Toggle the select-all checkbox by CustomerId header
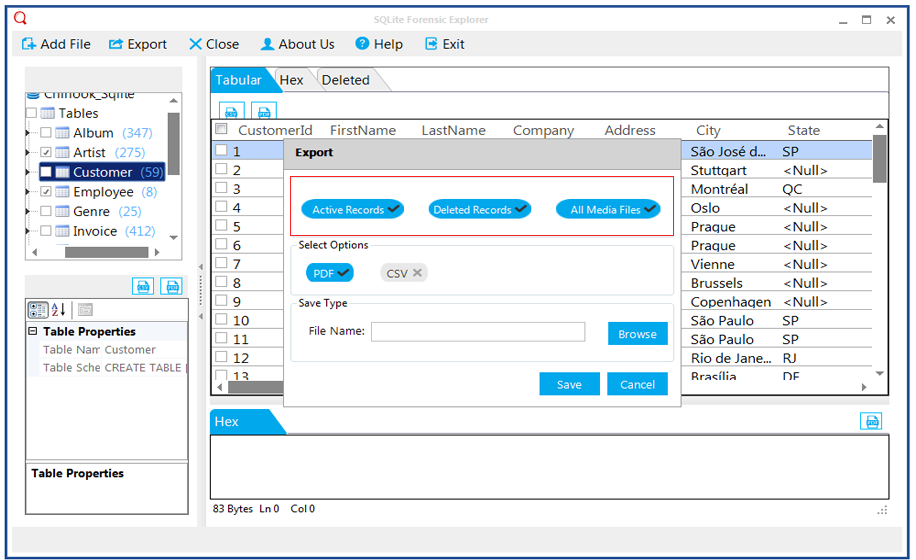Screen dimensions: 916x560 [x=221, y=129]
